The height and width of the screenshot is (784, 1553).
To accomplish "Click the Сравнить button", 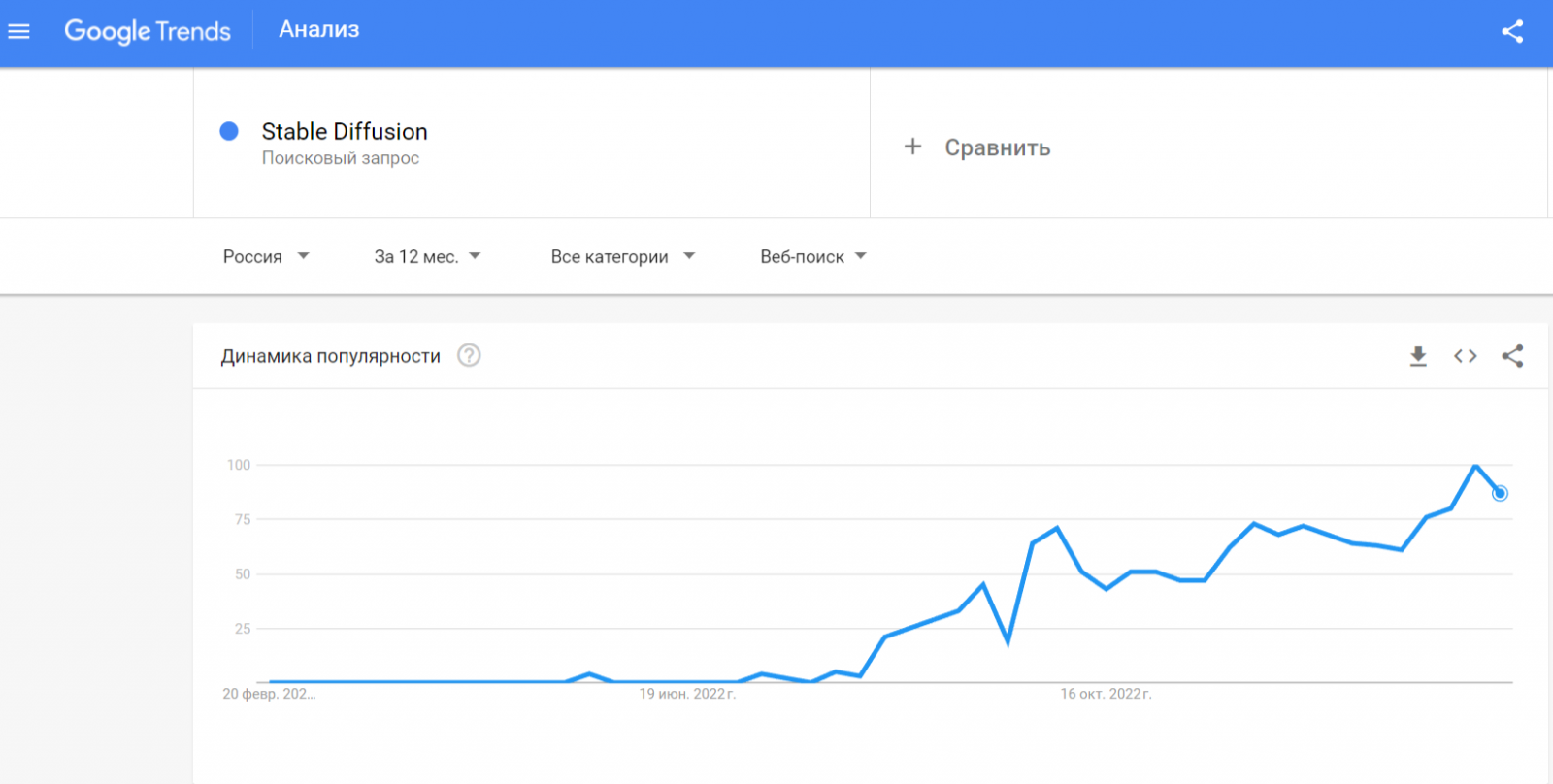I will (997, 147).
